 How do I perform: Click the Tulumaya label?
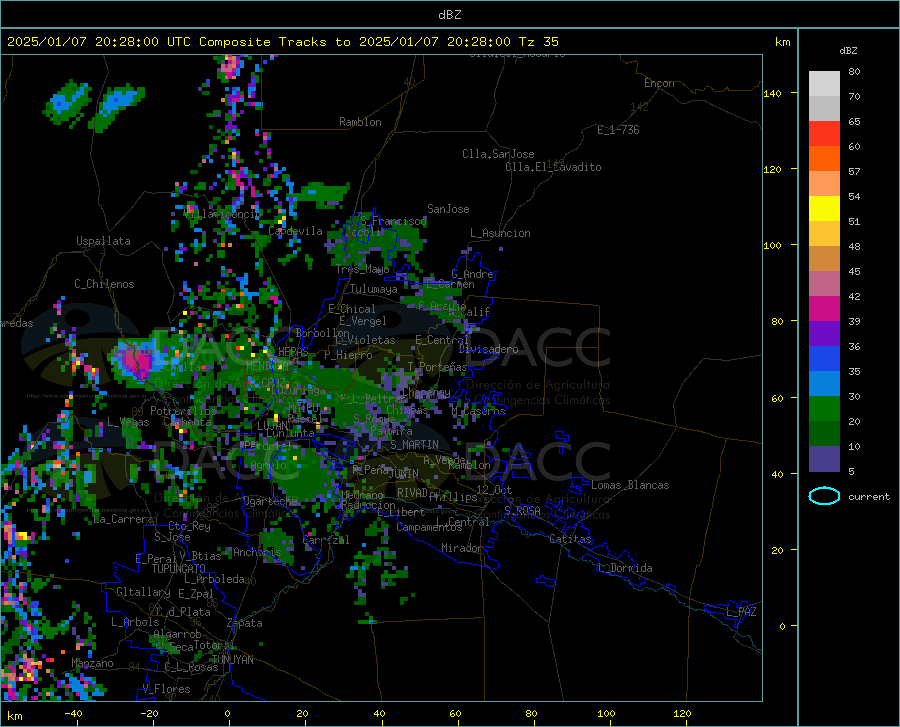373,289
